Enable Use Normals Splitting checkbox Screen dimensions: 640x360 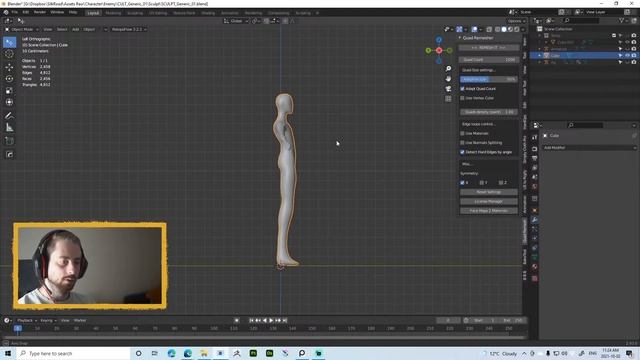(x=462, y=142)
